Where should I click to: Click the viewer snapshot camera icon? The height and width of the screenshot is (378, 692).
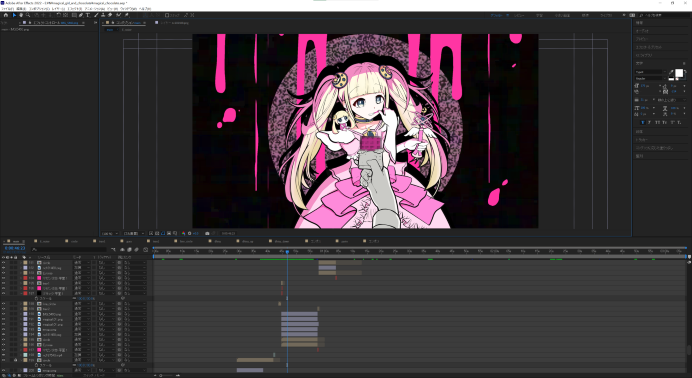207,233
